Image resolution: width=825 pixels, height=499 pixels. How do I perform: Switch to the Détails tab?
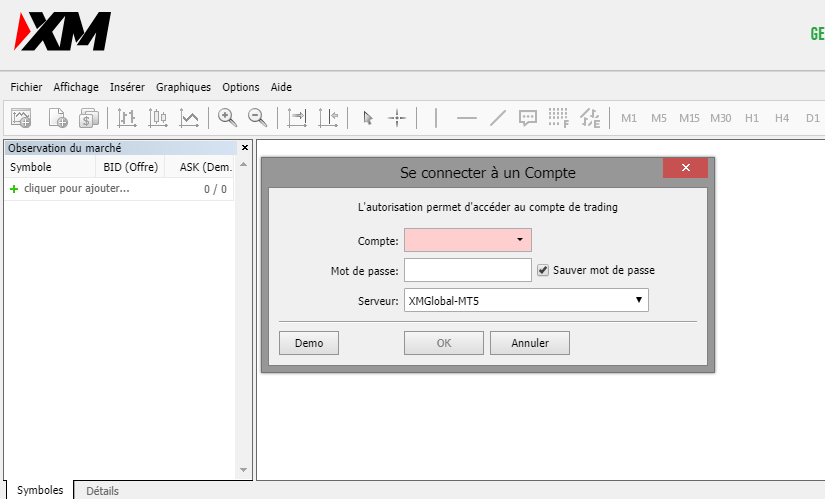tap(102, 491)
